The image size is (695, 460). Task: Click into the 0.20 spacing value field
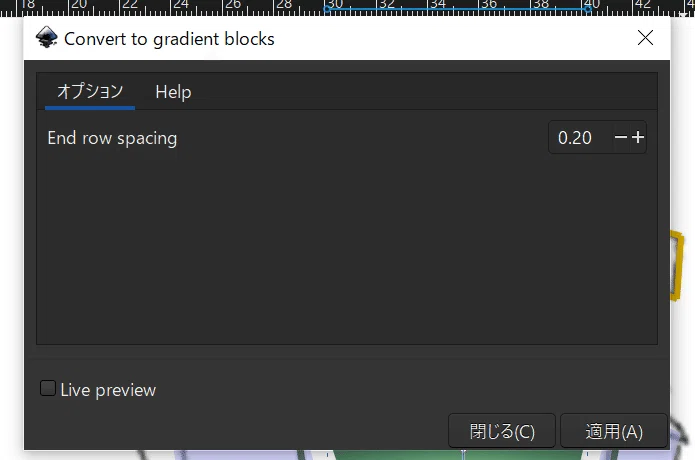(581, 137)
